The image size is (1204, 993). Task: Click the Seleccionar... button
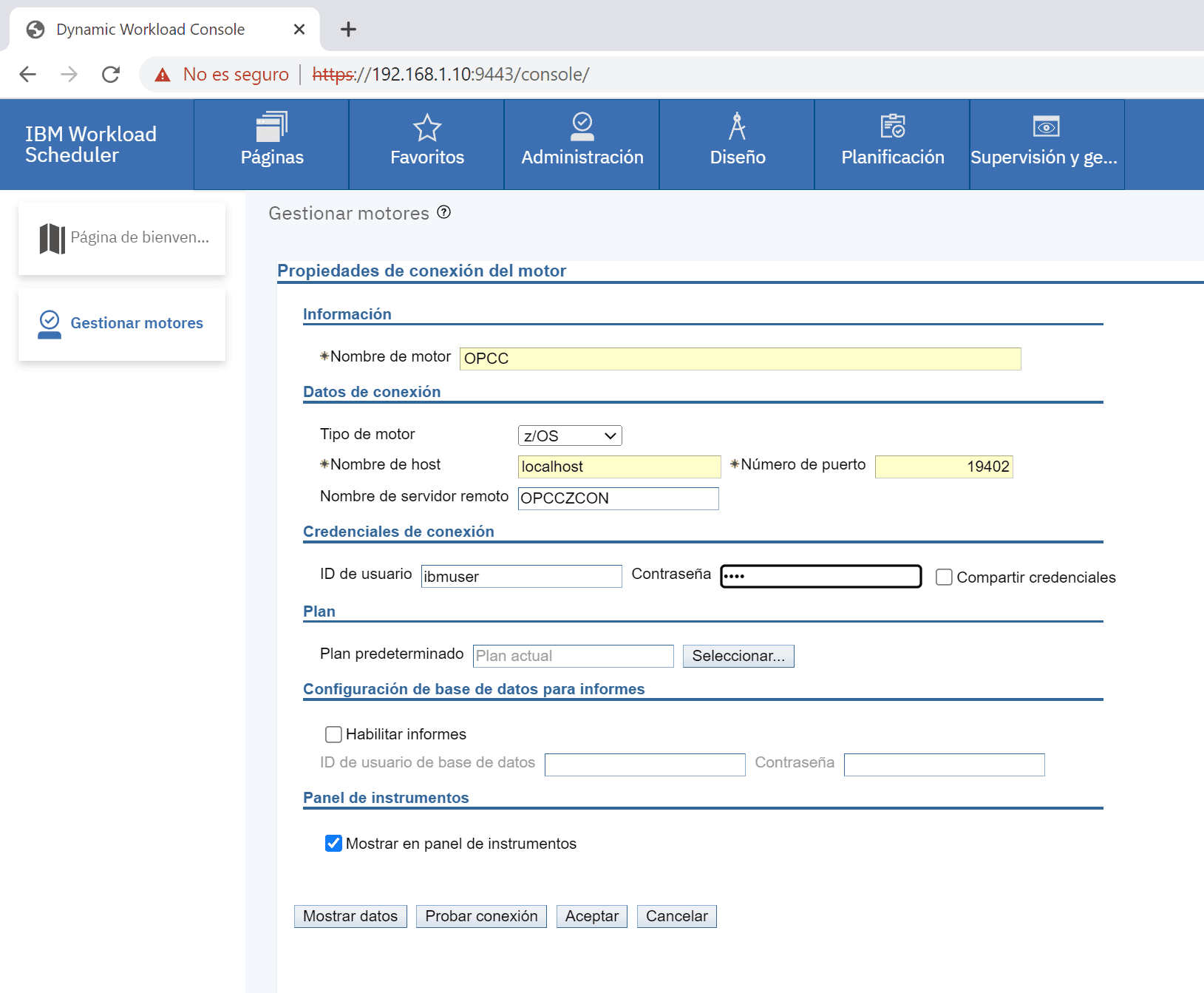[x=738, y=656]
